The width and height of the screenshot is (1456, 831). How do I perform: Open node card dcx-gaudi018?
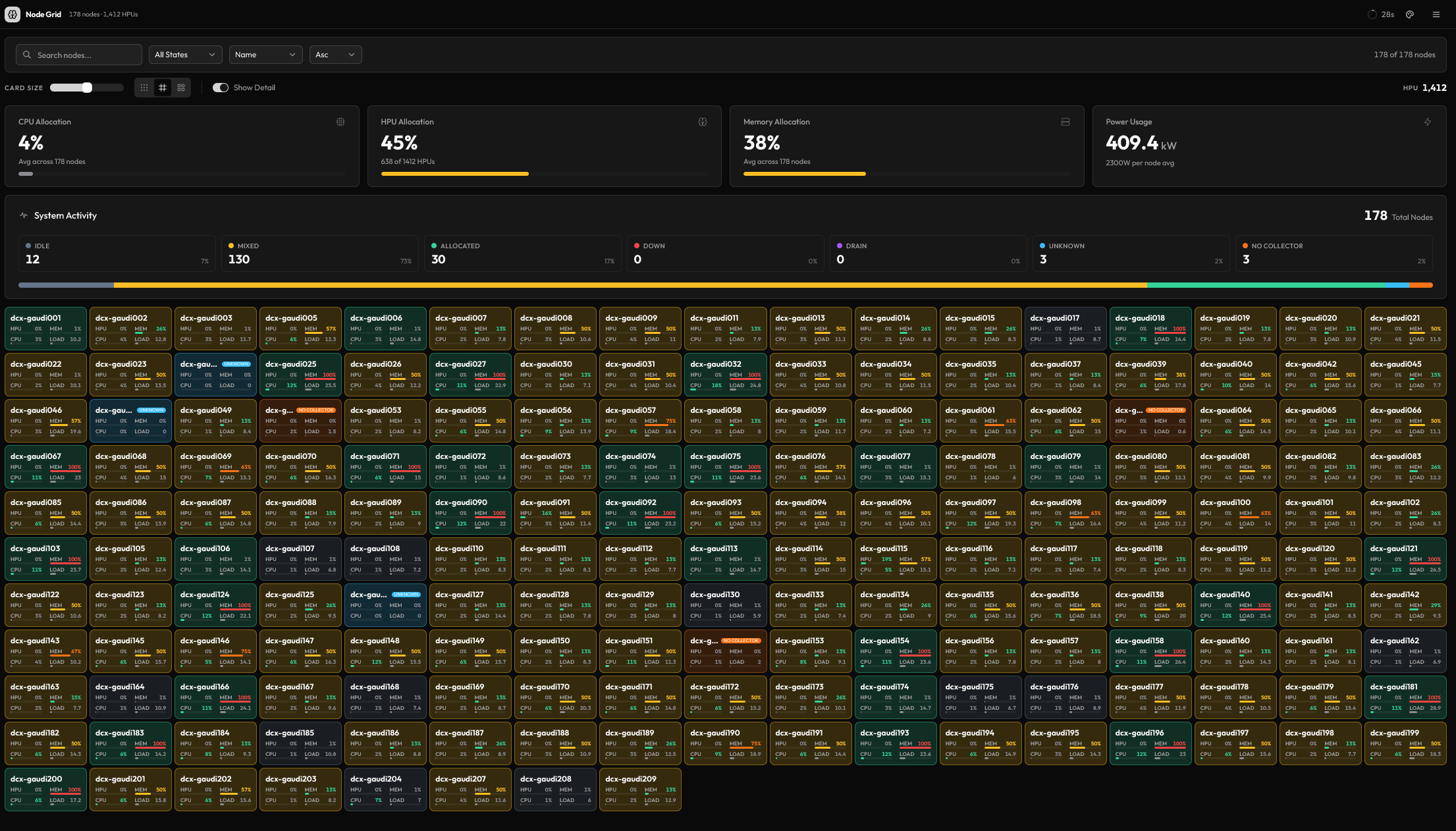pos(1150,328)
